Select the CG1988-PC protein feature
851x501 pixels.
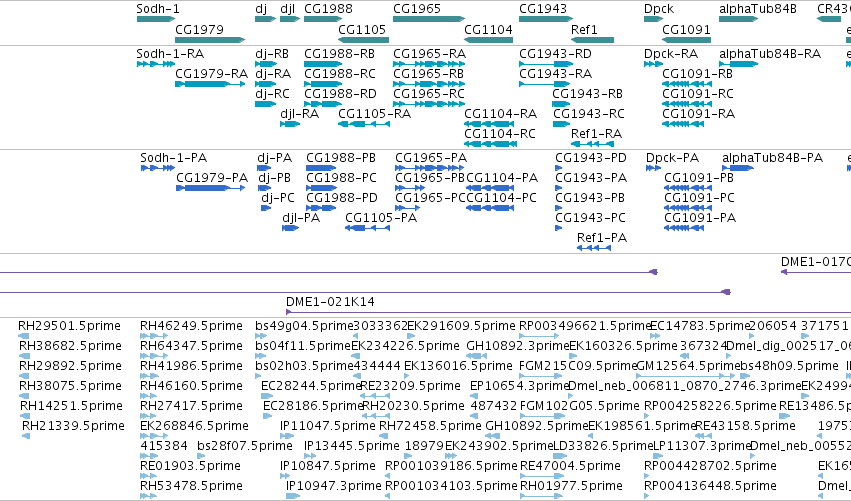[321, 188]
